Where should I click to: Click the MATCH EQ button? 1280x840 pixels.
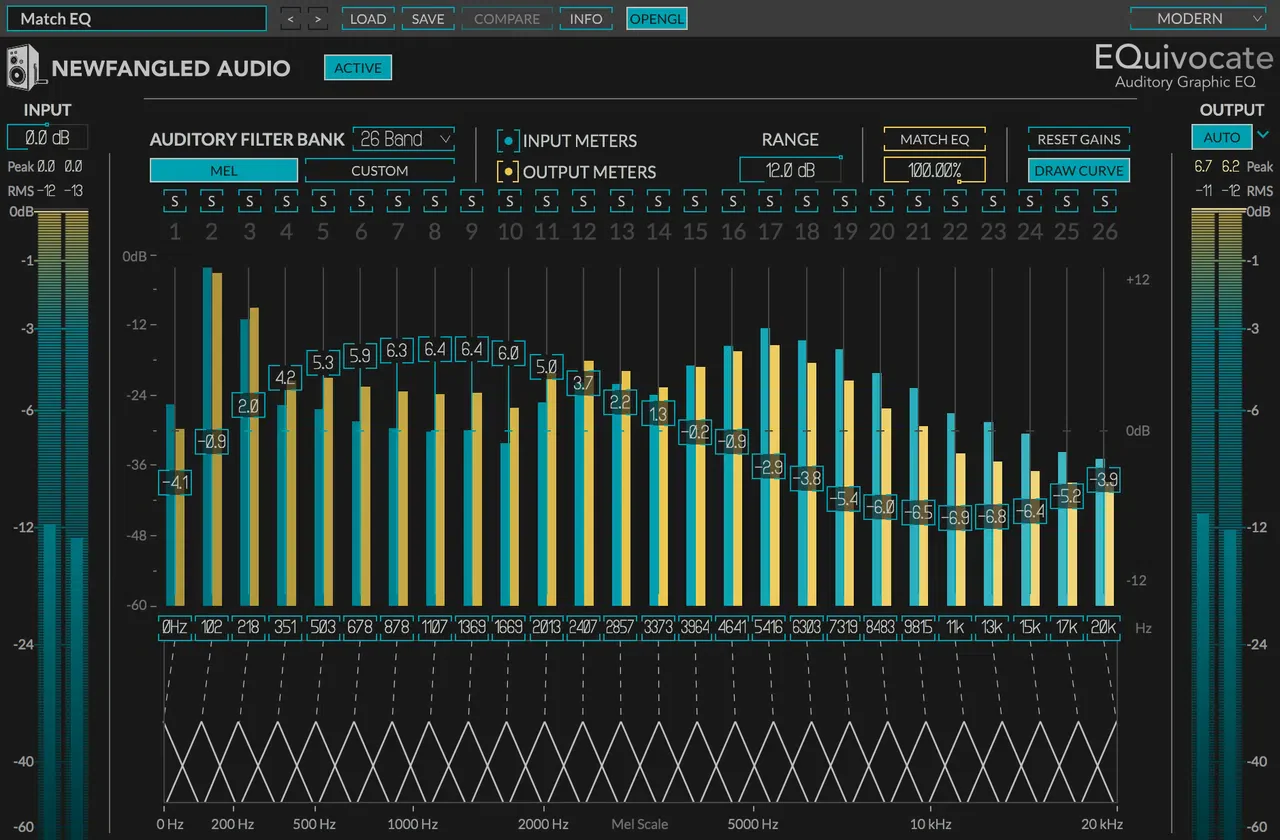933,139
